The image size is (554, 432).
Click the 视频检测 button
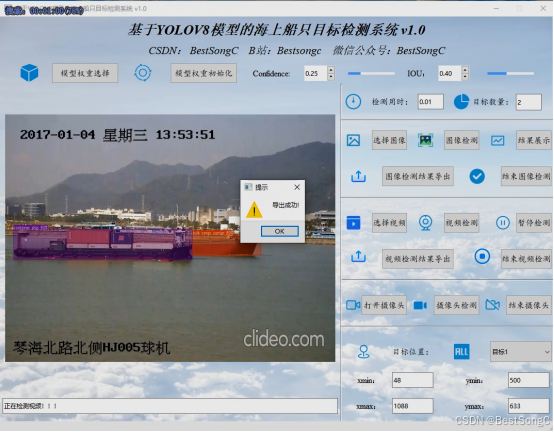[461, 223]
